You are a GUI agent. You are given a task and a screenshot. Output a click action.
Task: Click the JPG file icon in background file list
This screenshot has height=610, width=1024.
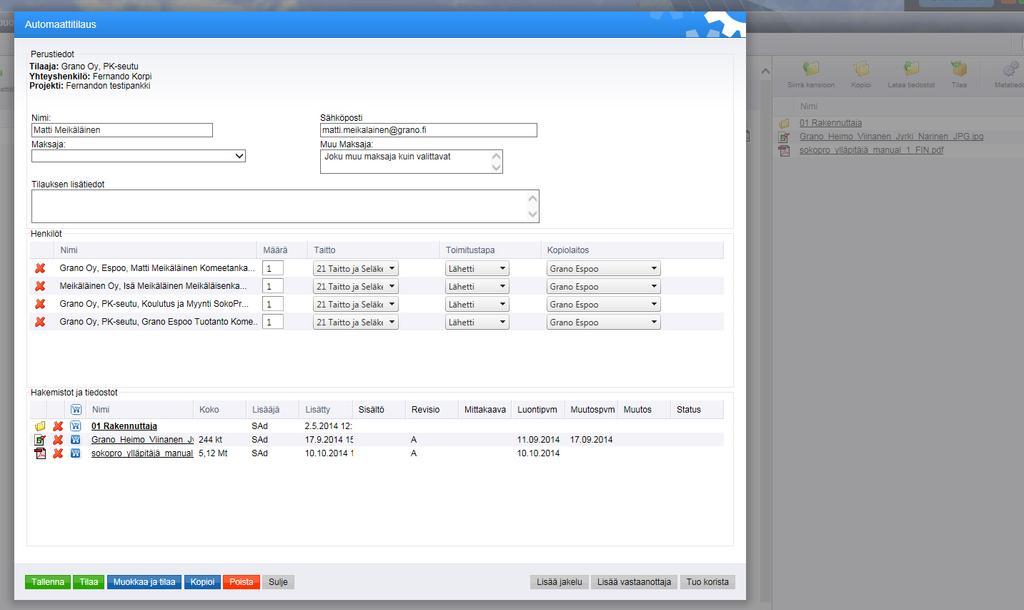[x=784, y=136]
